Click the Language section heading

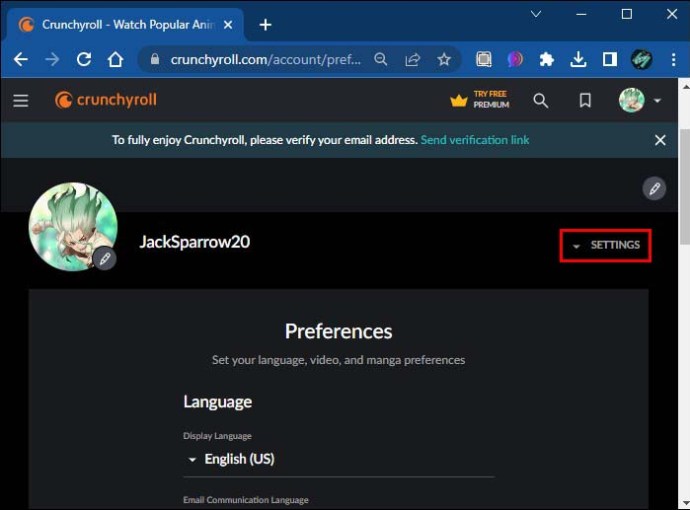(x=217, y=402)
